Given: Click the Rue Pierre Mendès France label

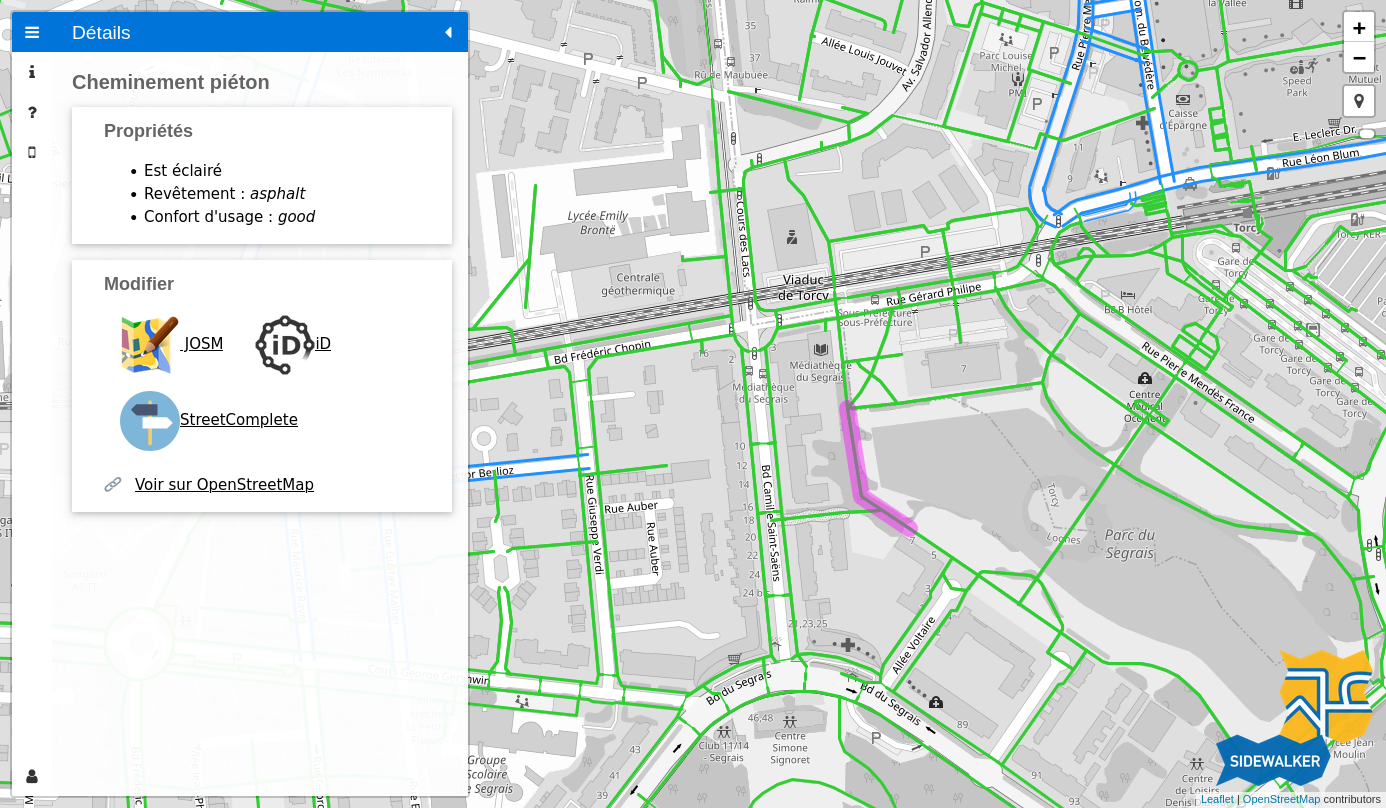Looking at the screenshot, I should [x=1198, y=382].
